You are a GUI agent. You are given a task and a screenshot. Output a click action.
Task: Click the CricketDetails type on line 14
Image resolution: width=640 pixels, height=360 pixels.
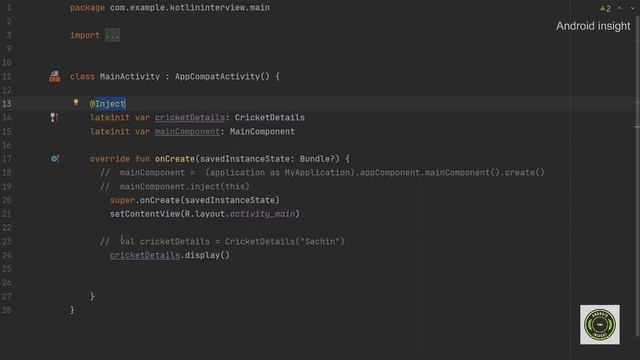point(269,118)
